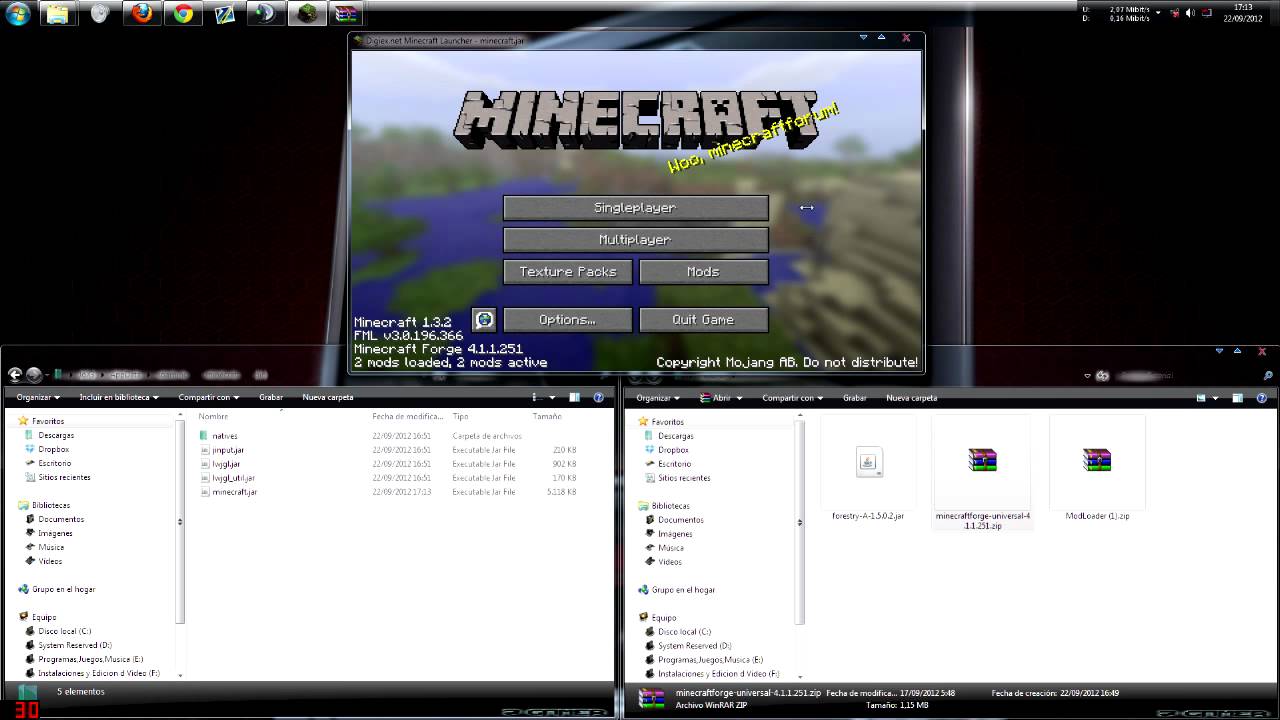Click the system clock showing 17:13

[1244, 7]
